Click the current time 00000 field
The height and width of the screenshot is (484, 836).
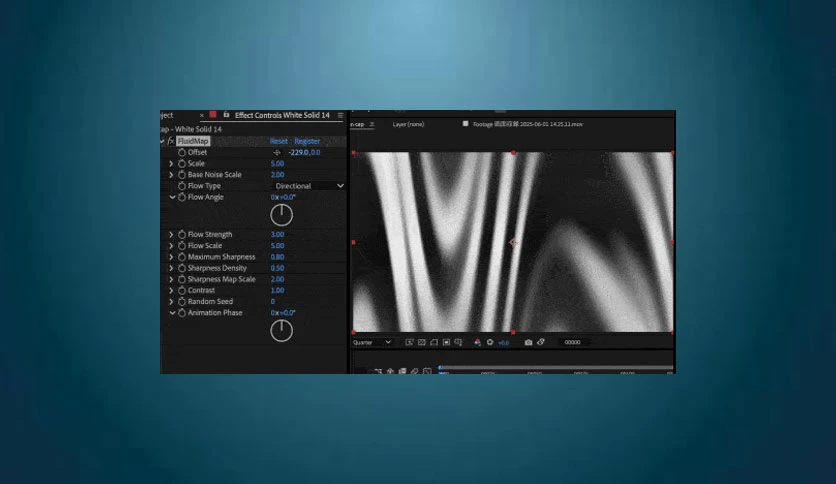pyautogui.click(x=572, y=342)
